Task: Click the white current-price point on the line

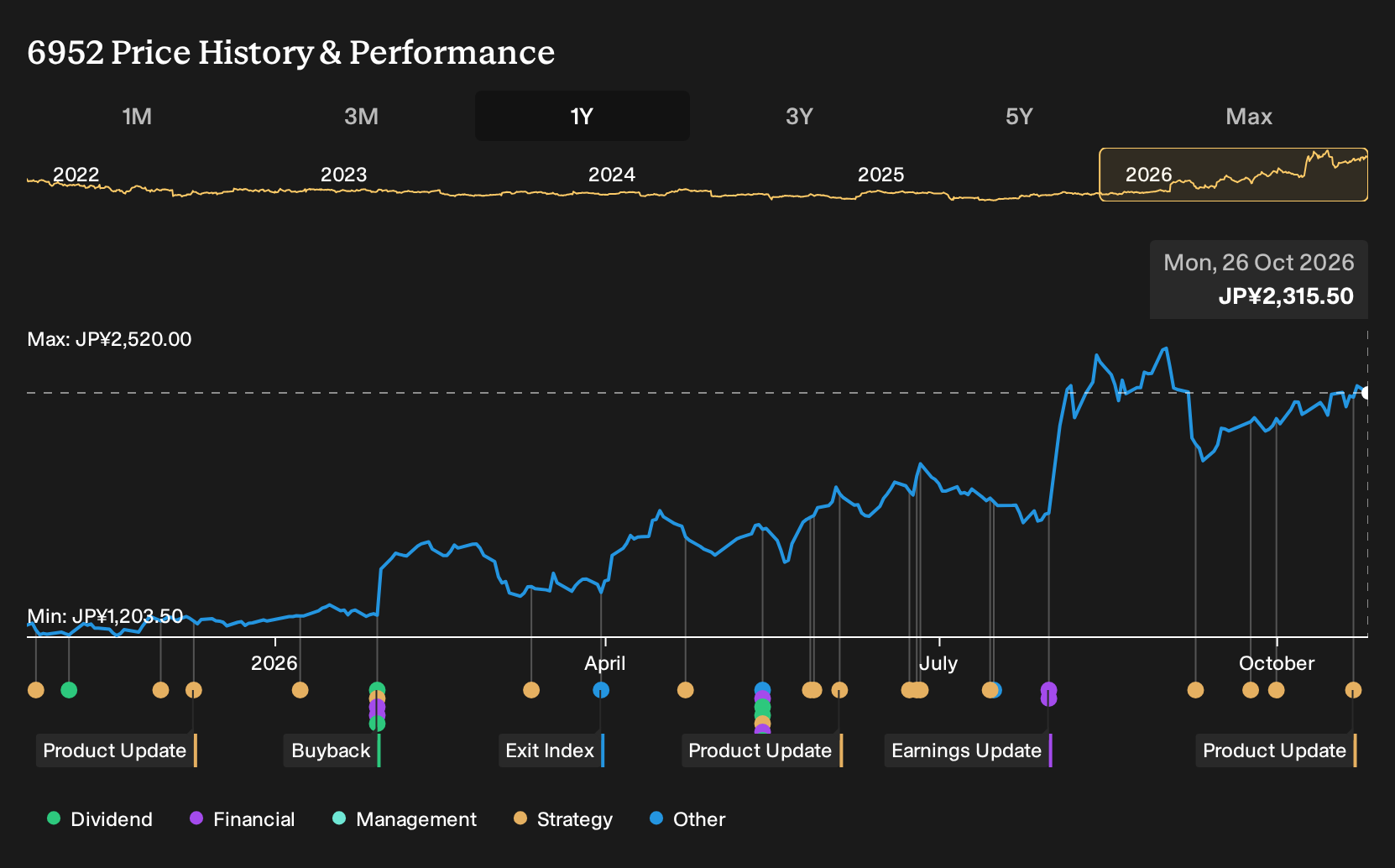Action: pos(1366,393)
